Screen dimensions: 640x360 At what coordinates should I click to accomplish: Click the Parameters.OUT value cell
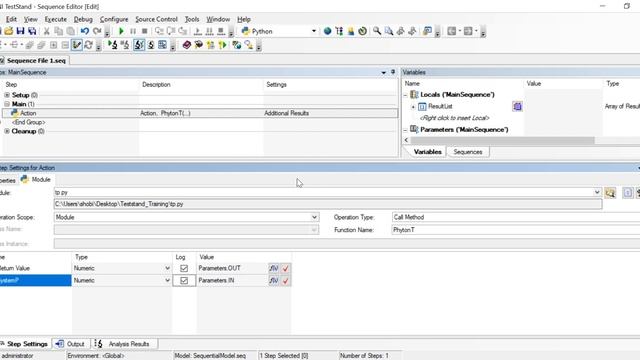[232, 268]
